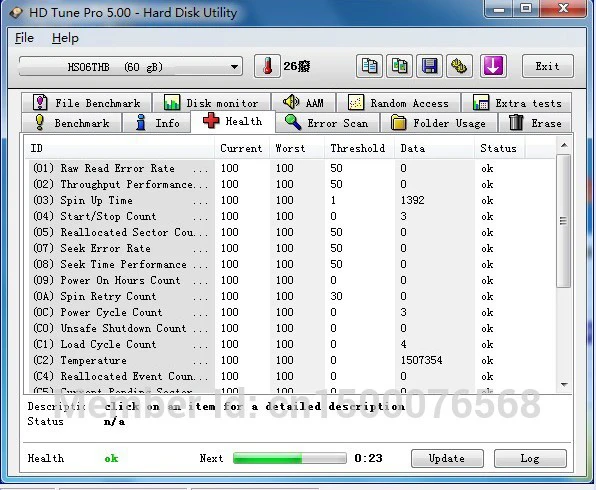596x490 pixels.
Task: Click the Log button
Action: coord(530,458)
